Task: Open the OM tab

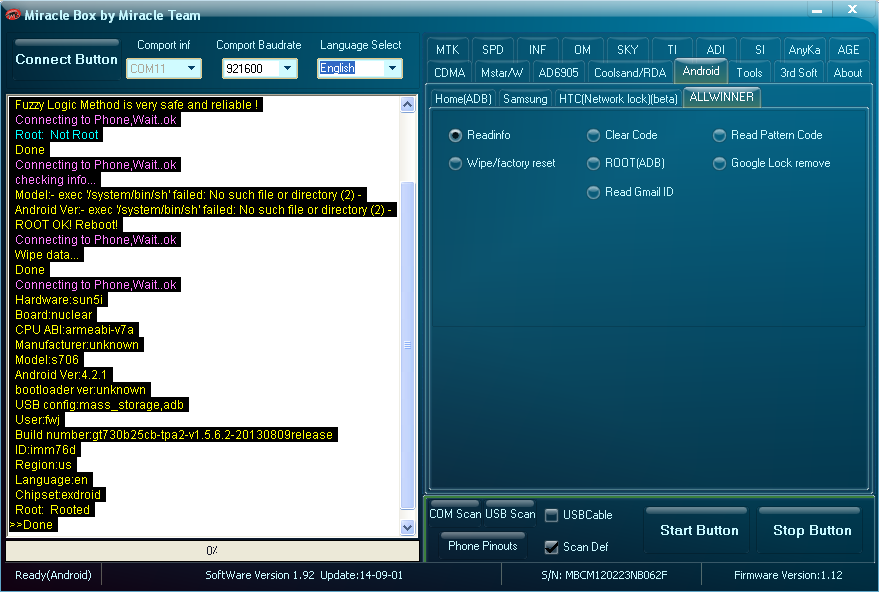Action: click(x=582, y=50)
